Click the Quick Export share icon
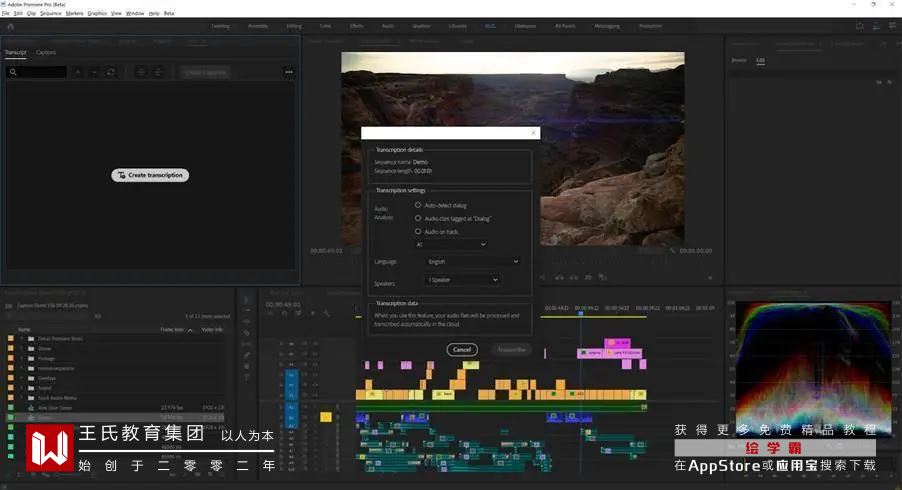 pos(859,26)
